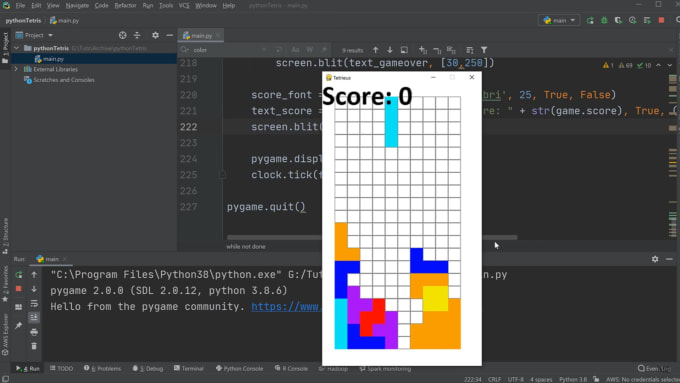Expand External Libraries node
The width and height of the screenshot is (680, 383).
click(16, 69)
